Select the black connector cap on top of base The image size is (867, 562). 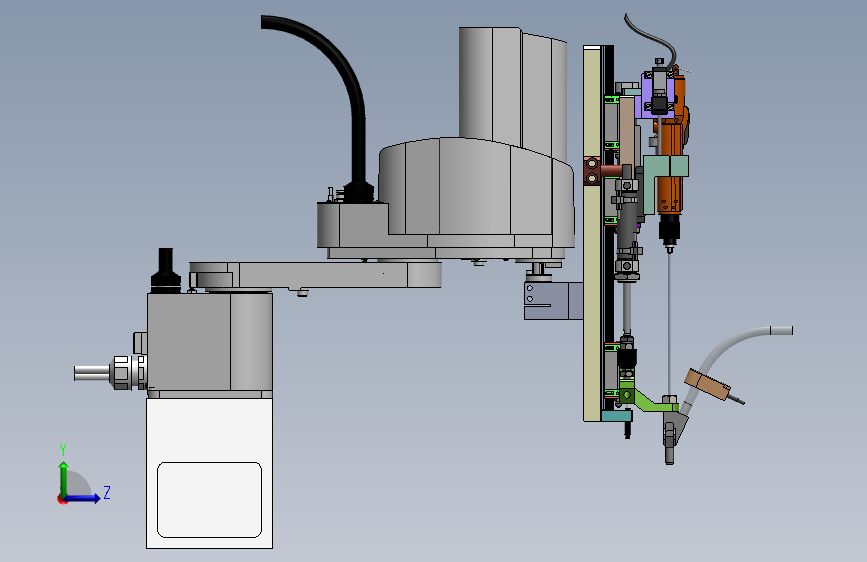coord(166,270)
